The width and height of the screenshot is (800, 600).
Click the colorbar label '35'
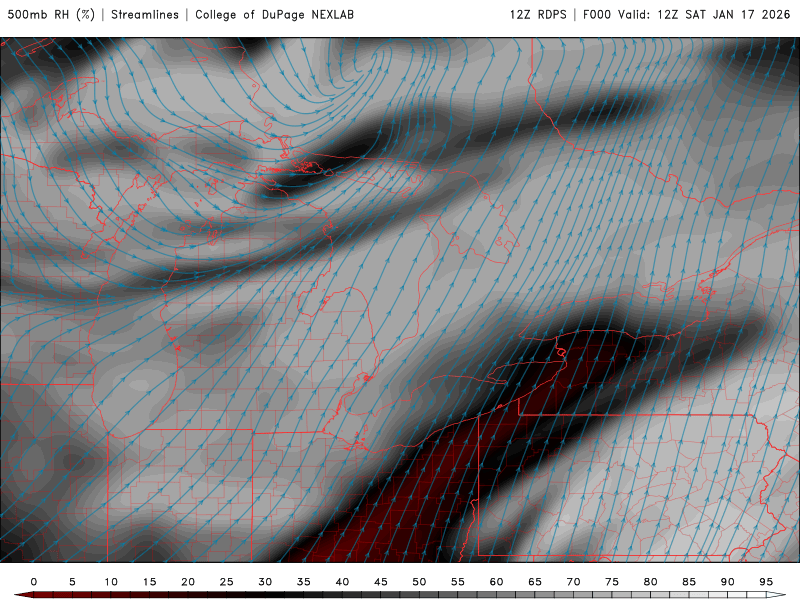coord(304,582)
